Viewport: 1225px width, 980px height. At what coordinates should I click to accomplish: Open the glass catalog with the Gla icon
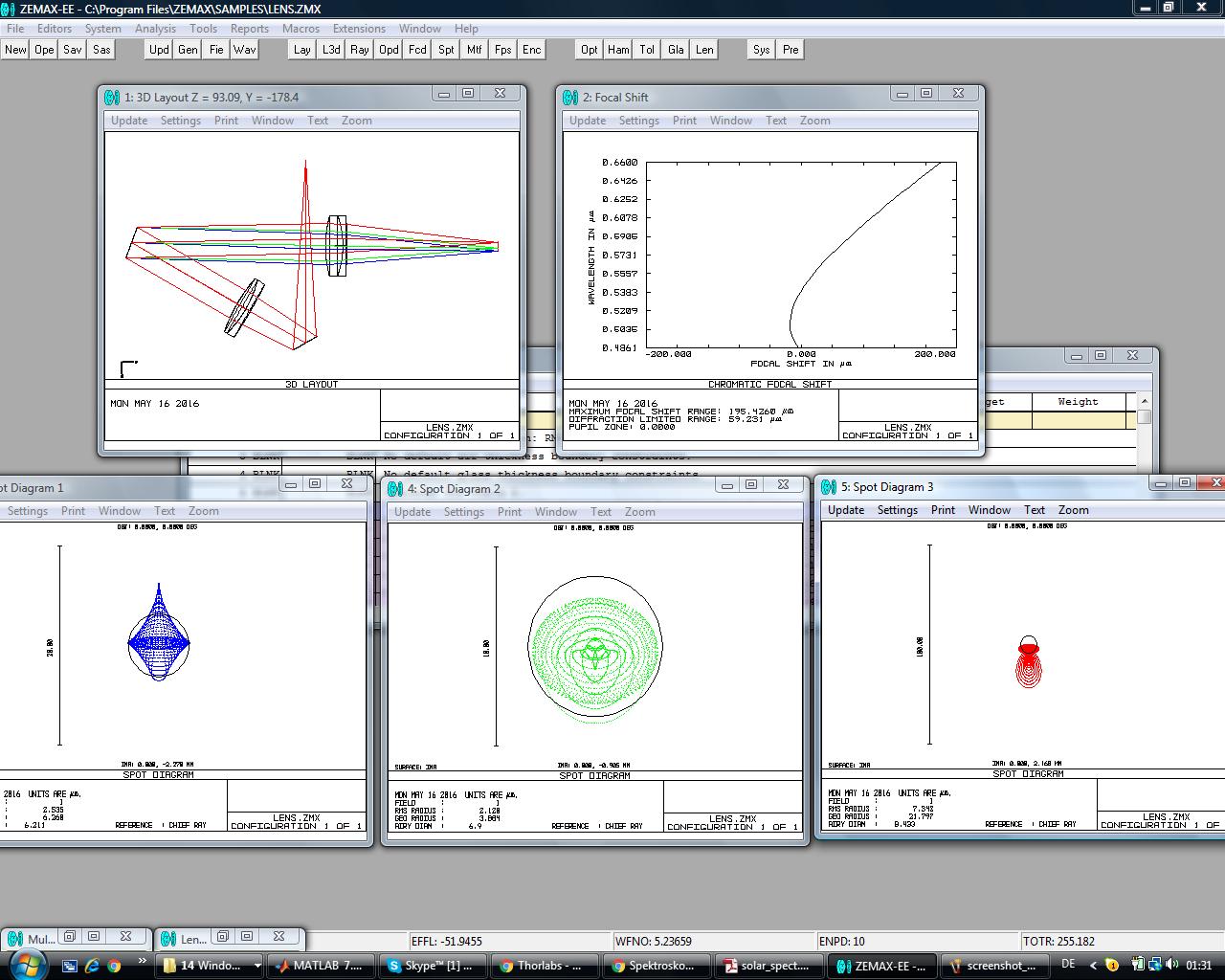pyautogui.click(x=675, y=49)
